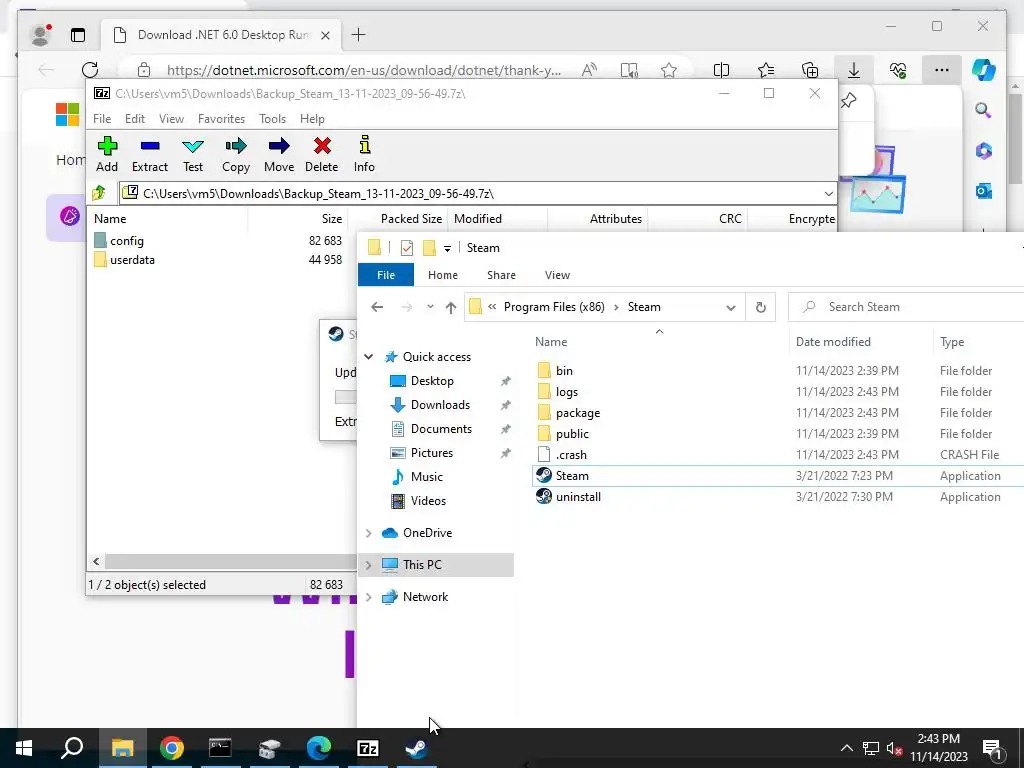Open the 7-Zip File menu
The height and width of the screenshot is (768, 1024).
tap(102, 119)
